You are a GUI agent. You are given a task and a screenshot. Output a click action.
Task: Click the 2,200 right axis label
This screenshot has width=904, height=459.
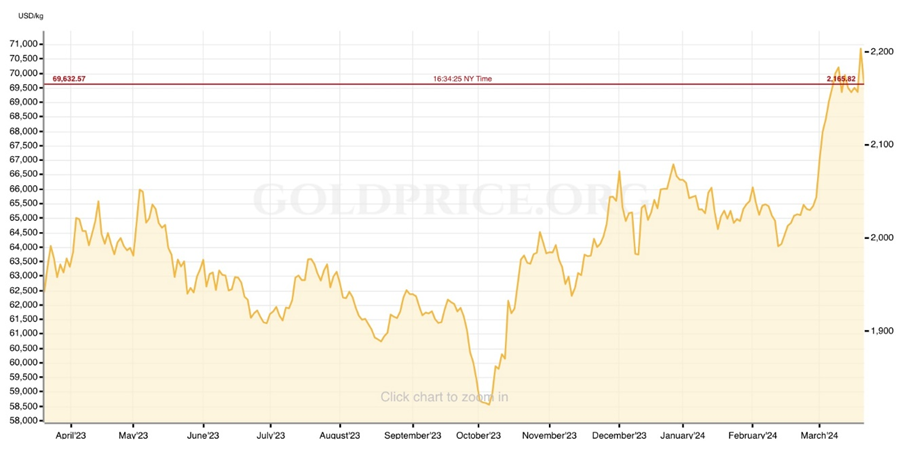(x=885, y=51)
